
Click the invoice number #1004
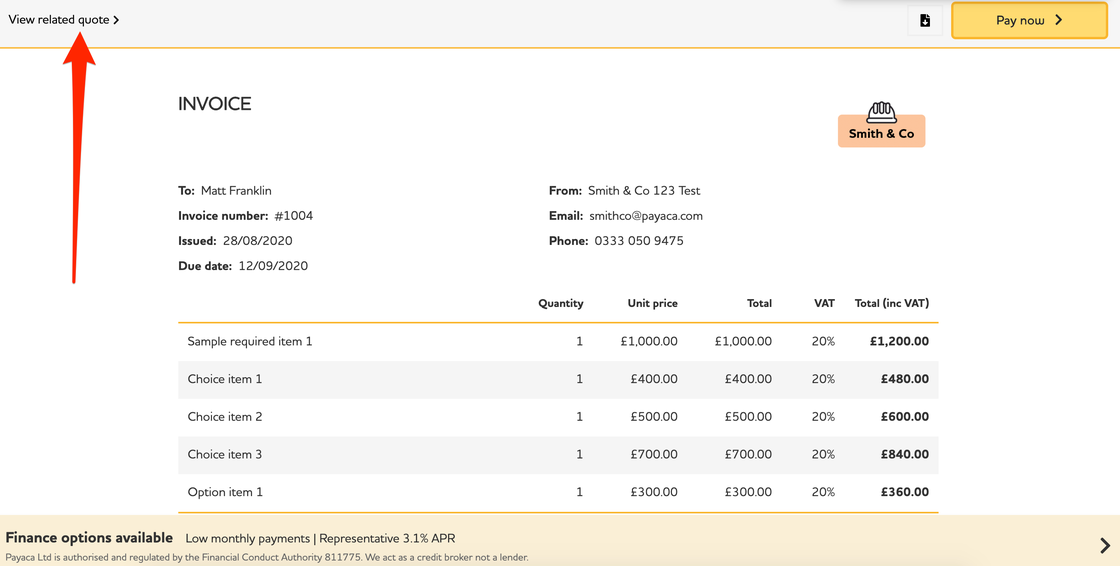pyautogui.click(x=294, y=216)
